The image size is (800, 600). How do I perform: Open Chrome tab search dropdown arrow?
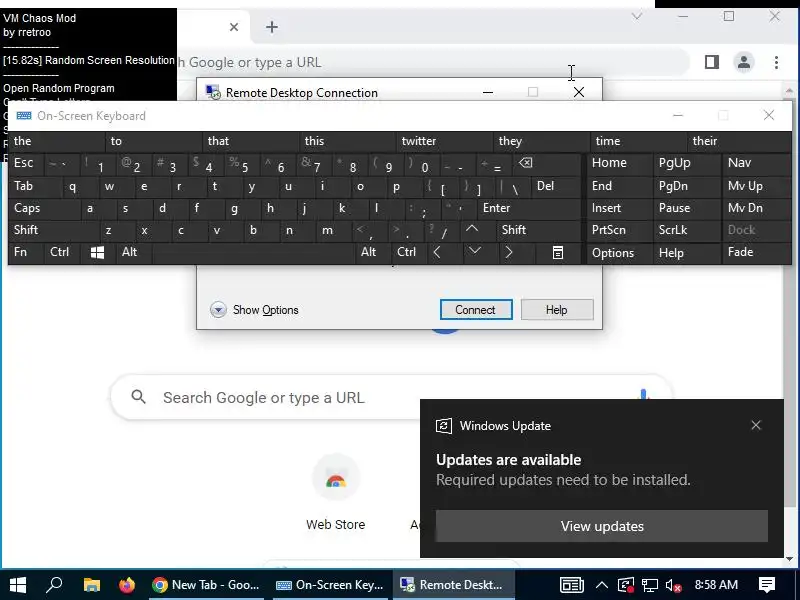[636, 16]
